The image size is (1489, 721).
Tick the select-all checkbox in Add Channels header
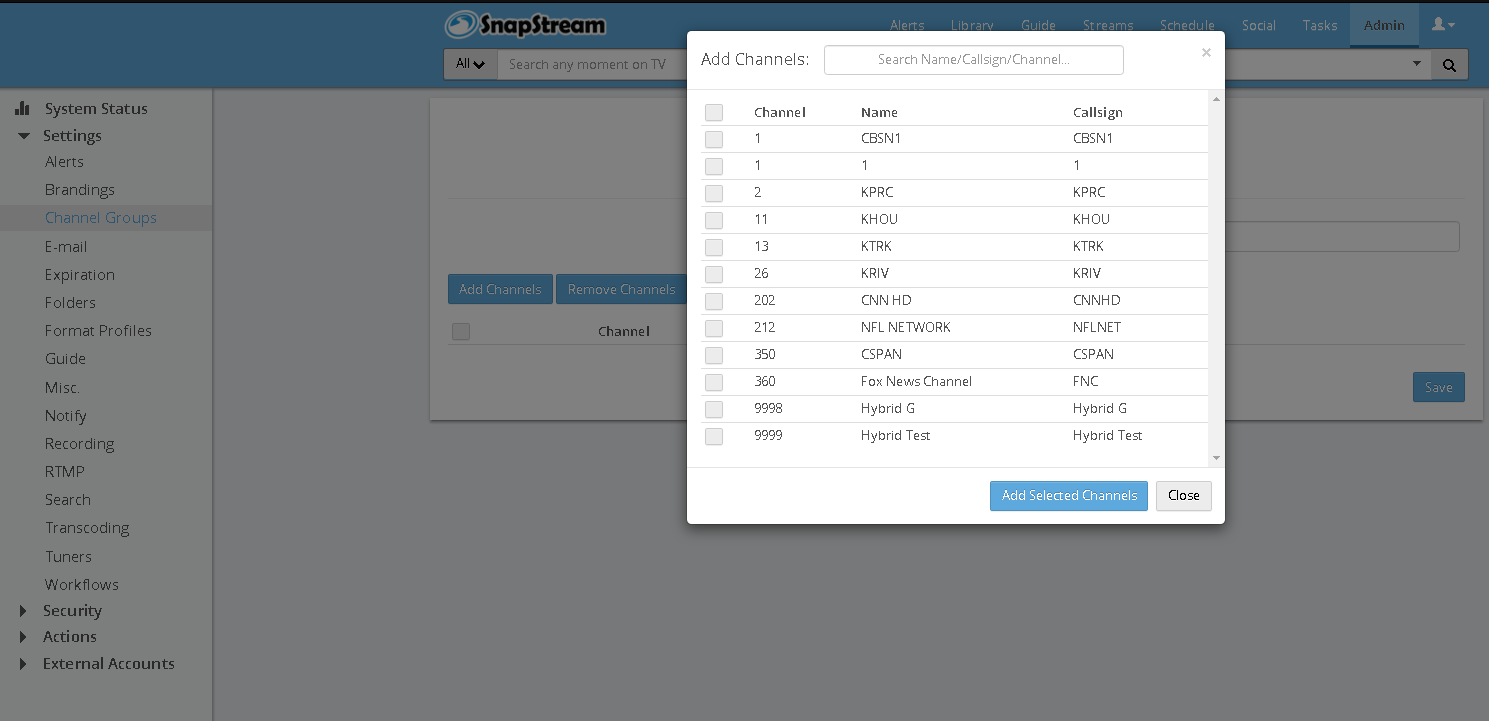pyautogui.click(x=714, y=113)
